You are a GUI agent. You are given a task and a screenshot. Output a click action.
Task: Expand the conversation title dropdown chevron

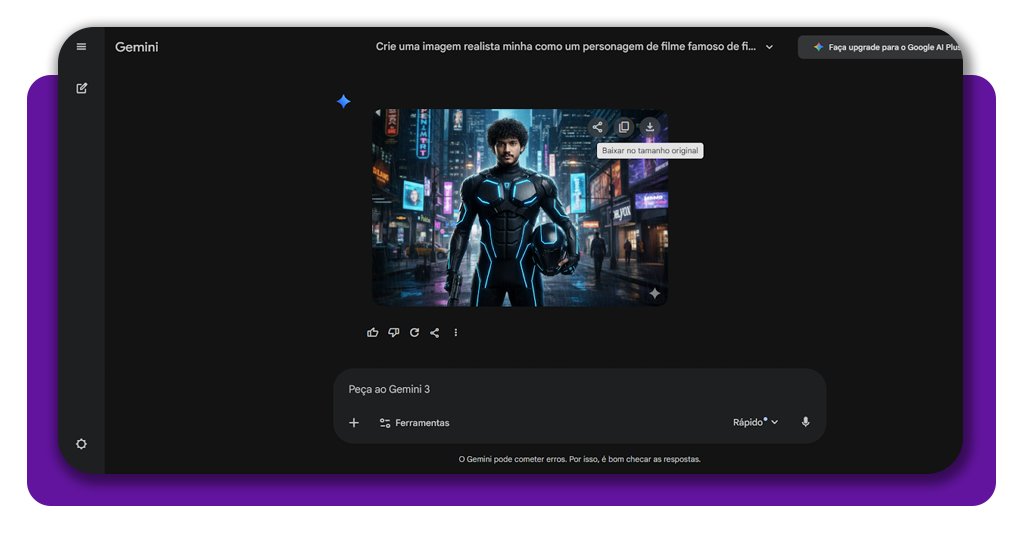(x=768, y=47)
